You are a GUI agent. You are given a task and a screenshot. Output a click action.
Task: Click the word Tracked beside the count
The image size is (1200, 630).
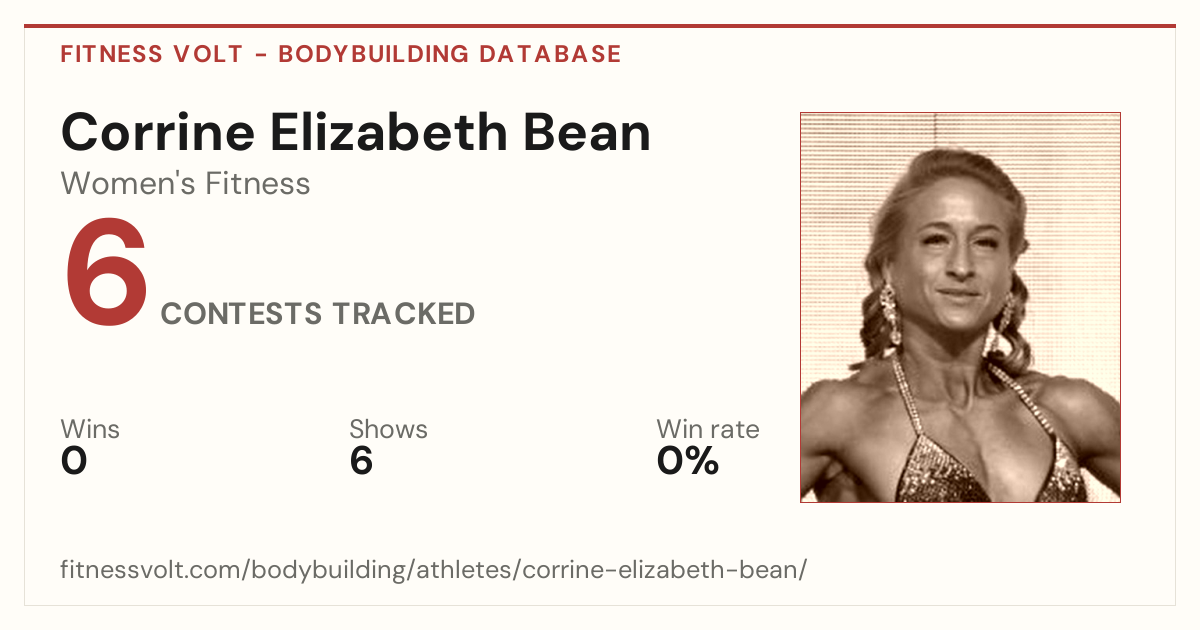(404, 314)
